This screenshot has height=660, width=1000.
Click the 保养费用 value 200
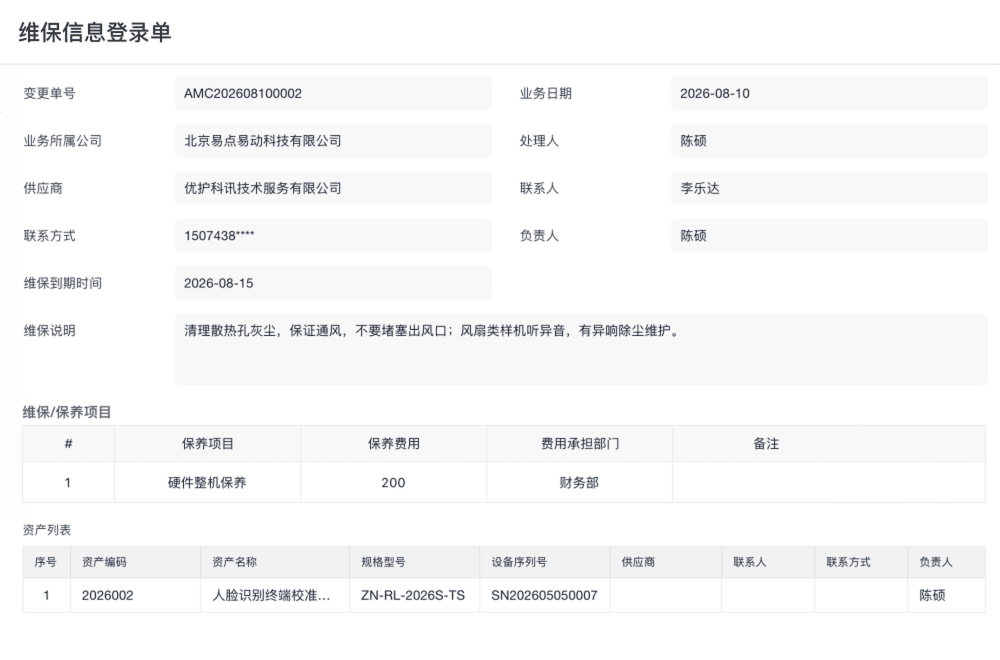click(x=393, y=483)
